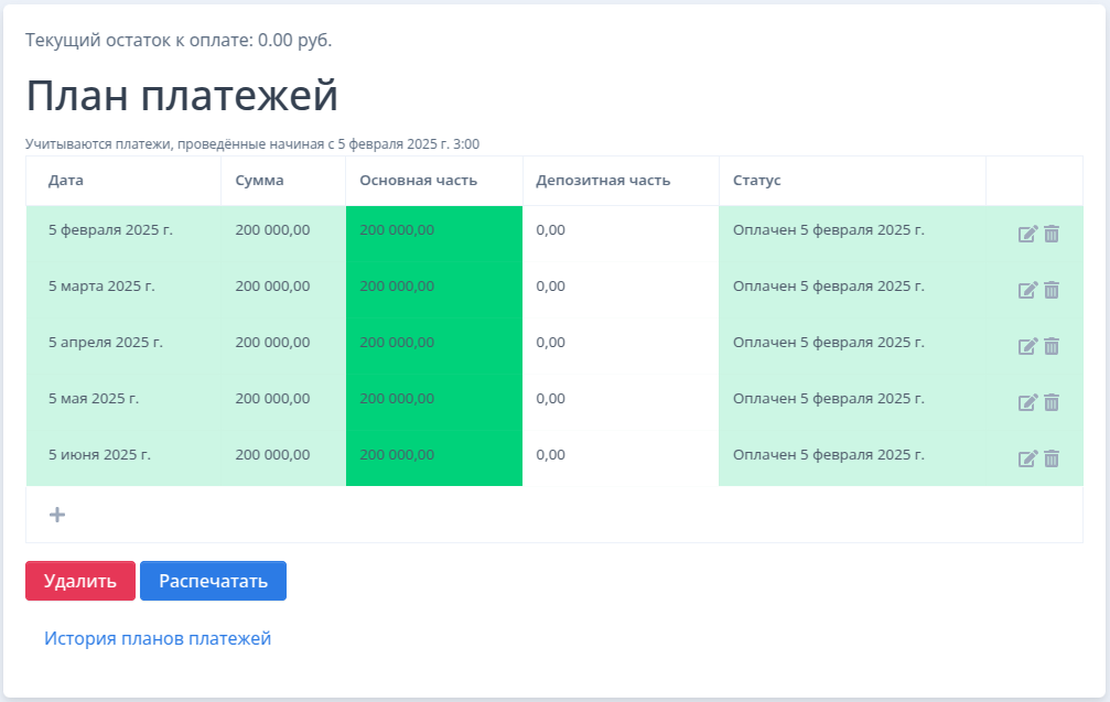Delete the 5 февраля 2025 payment row
The width and height of the screenshot is (1110, 702).
[x=1051, y=234]
